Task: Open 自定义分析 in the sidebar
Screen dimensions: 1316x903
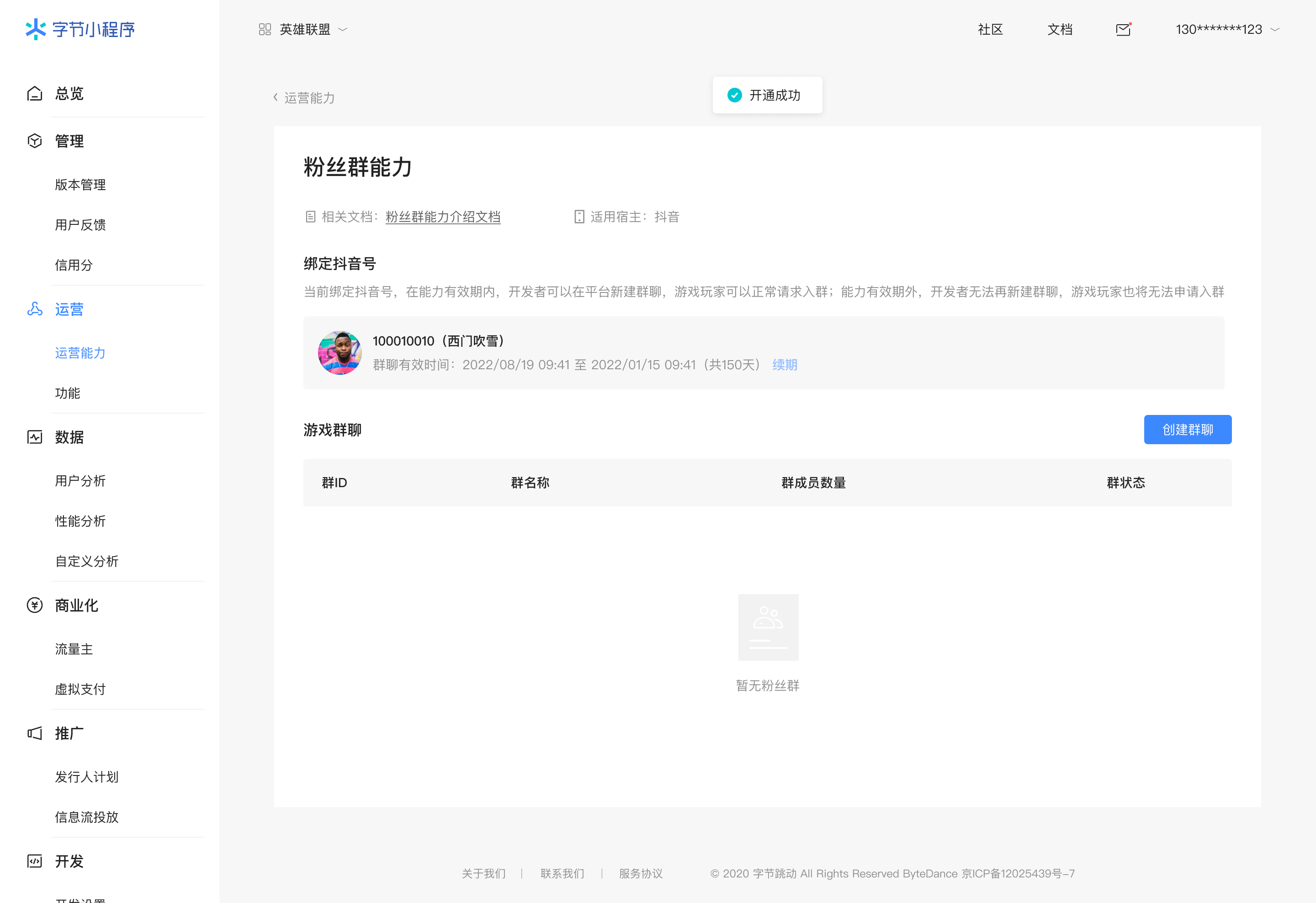Action: coord(87,561)
